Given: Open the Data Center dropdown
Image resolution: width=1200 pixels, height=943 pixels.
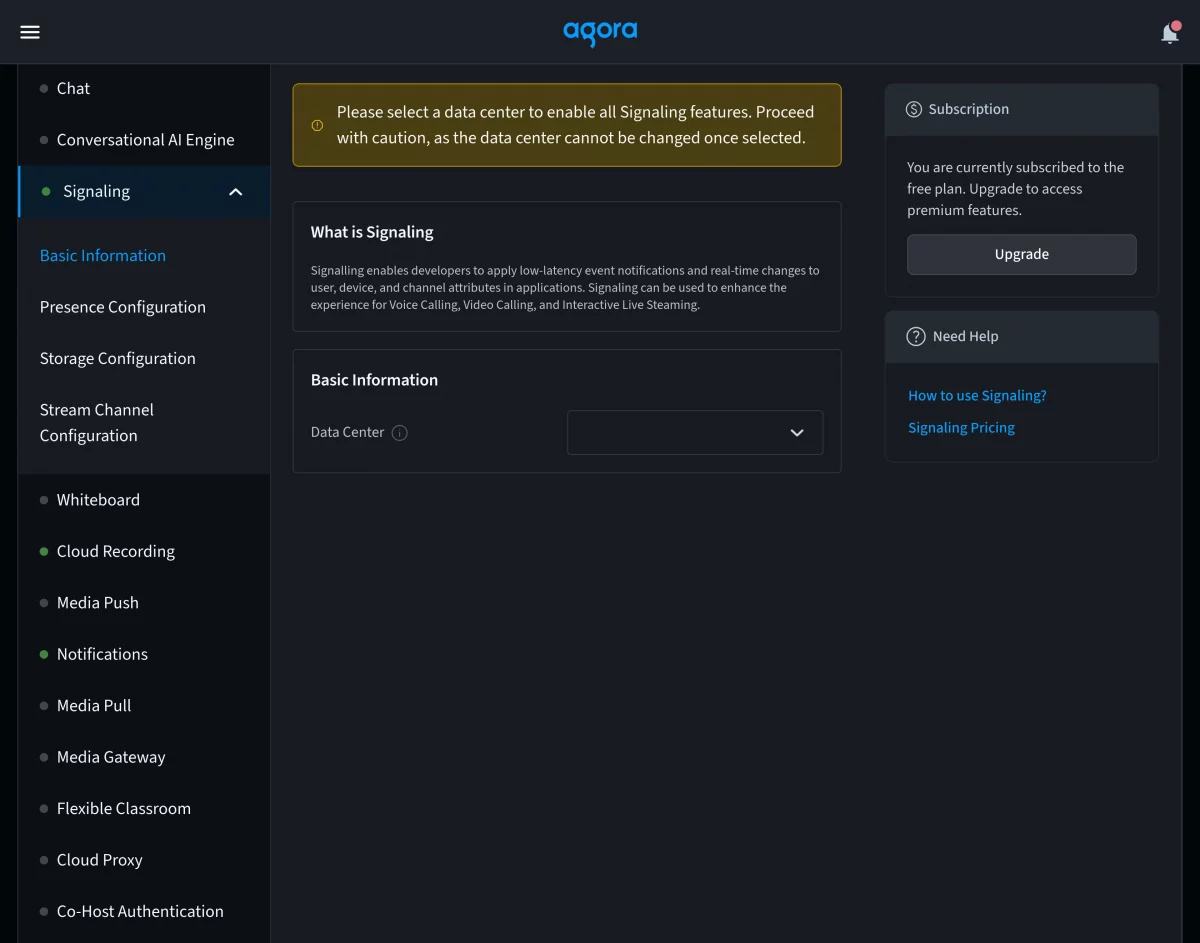Looking at the screenshot, I should (695, 433).
